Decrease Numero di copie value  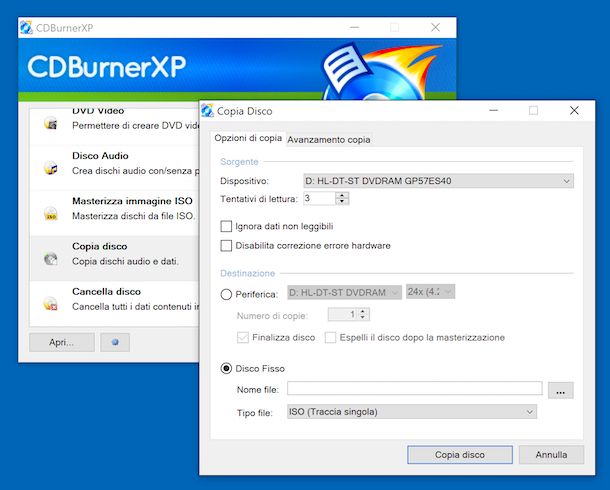pos(363,317)
